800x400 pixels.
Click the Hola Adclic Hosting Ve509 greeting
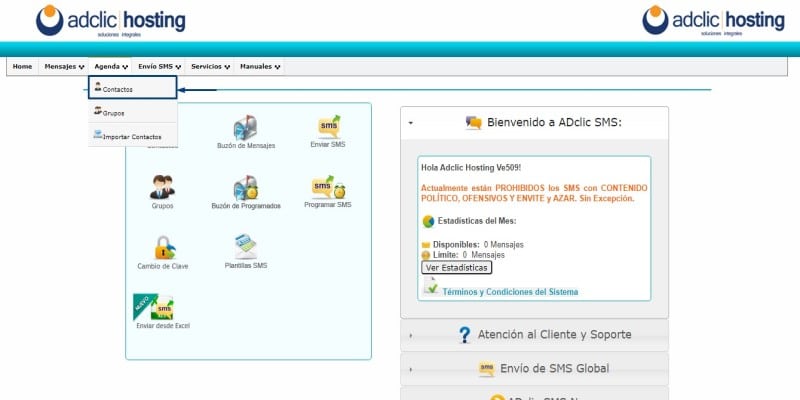(x=471, y=168)
